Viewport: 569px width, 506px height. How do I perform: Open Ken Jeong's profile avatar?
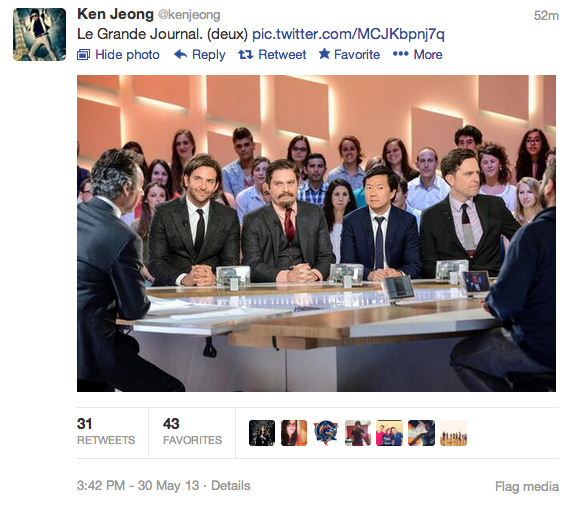[40, 34]
